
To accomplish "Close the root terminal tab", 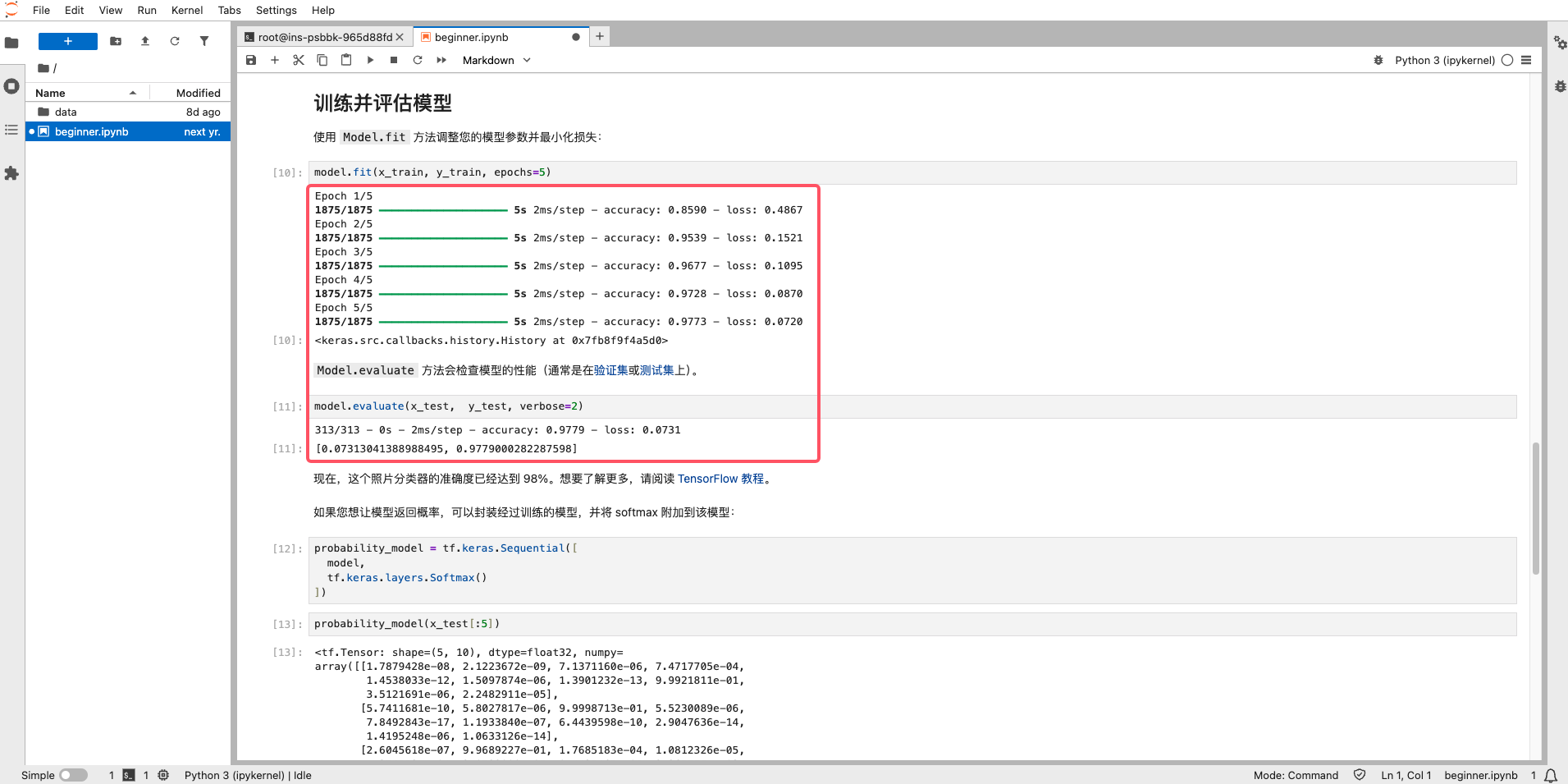I will point(400,37).
